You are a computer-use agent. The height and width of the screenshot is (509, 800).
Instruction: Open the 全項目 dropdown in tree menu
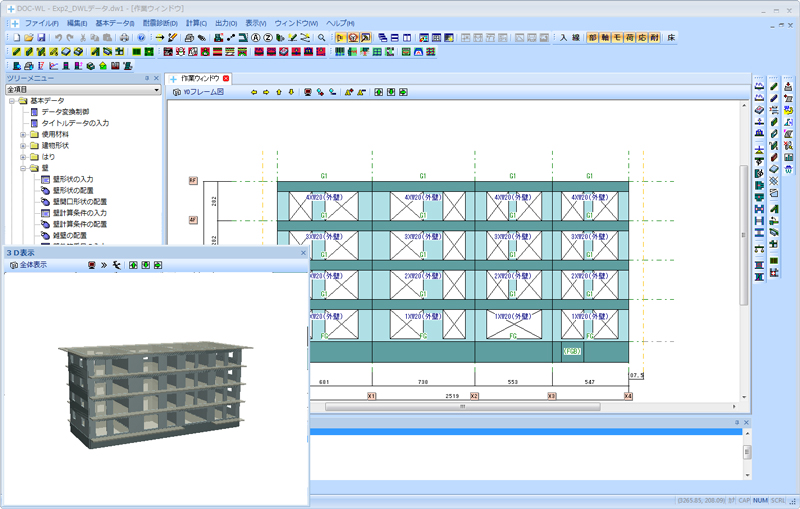tap(157, 89)
